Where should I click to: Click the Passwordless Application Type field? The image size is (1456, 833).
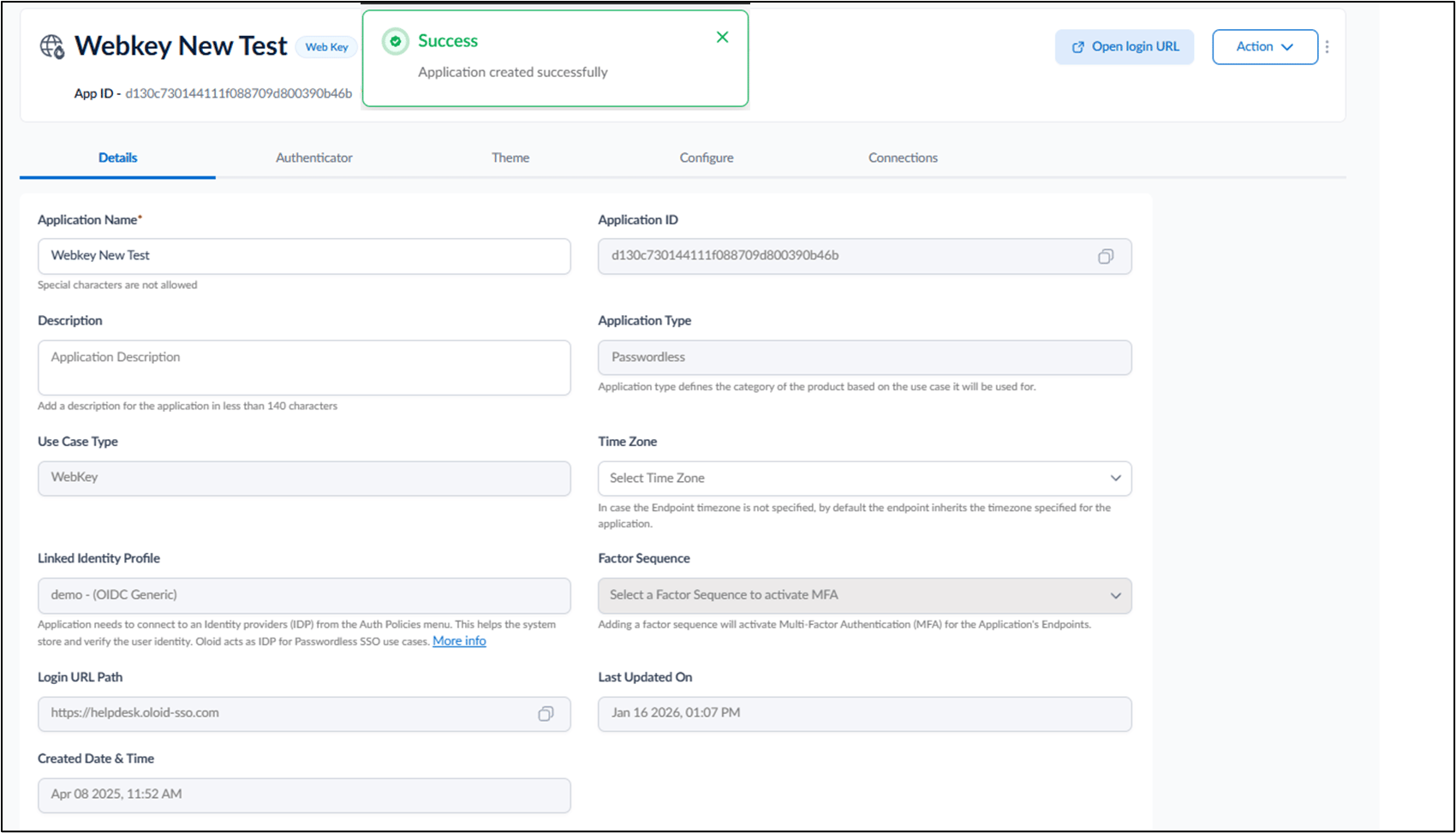864,357
